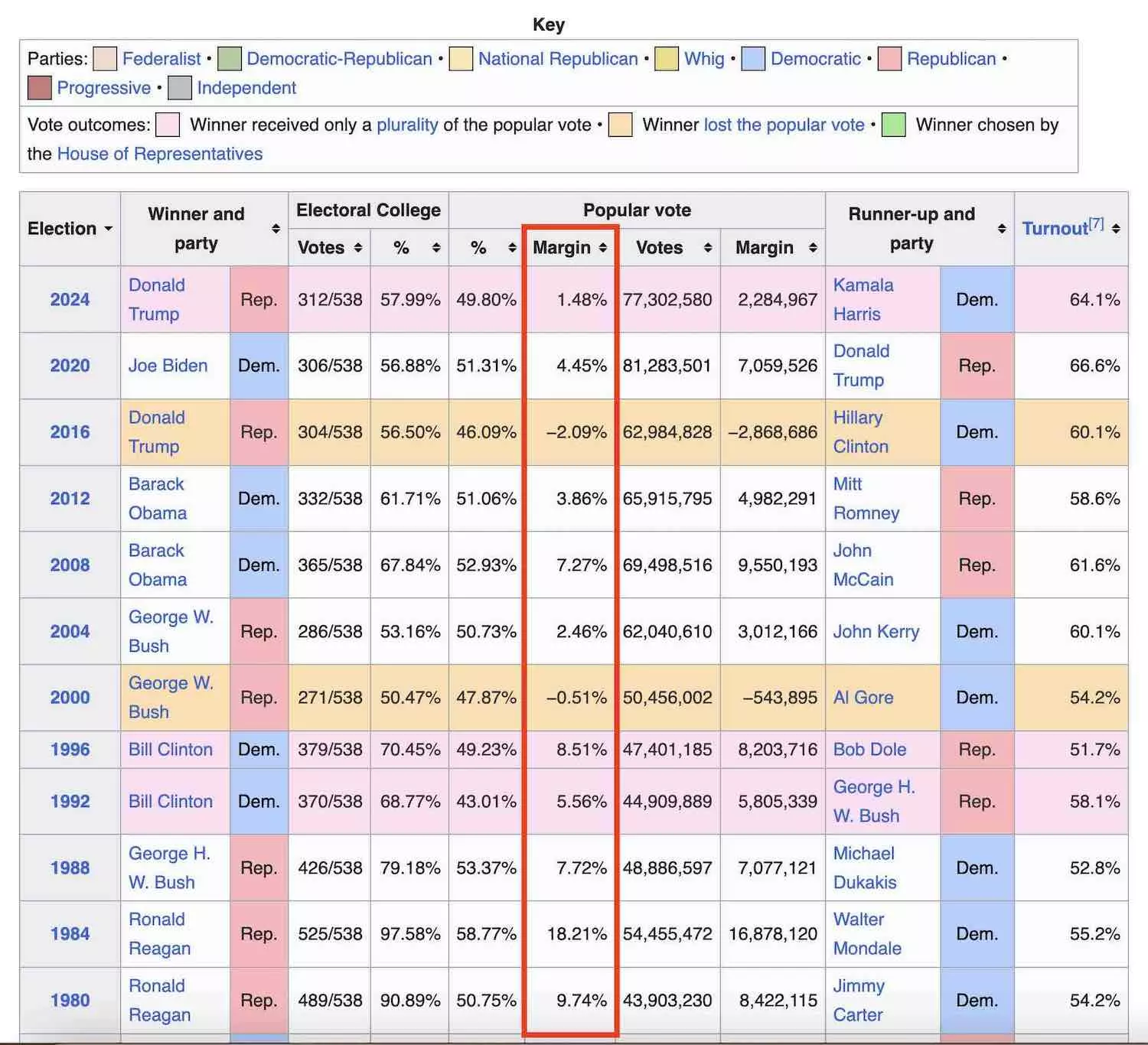This screenshot has height=1045, width=1148.
Task: Sort by Popular vote percentage
Action: (512, 248)
